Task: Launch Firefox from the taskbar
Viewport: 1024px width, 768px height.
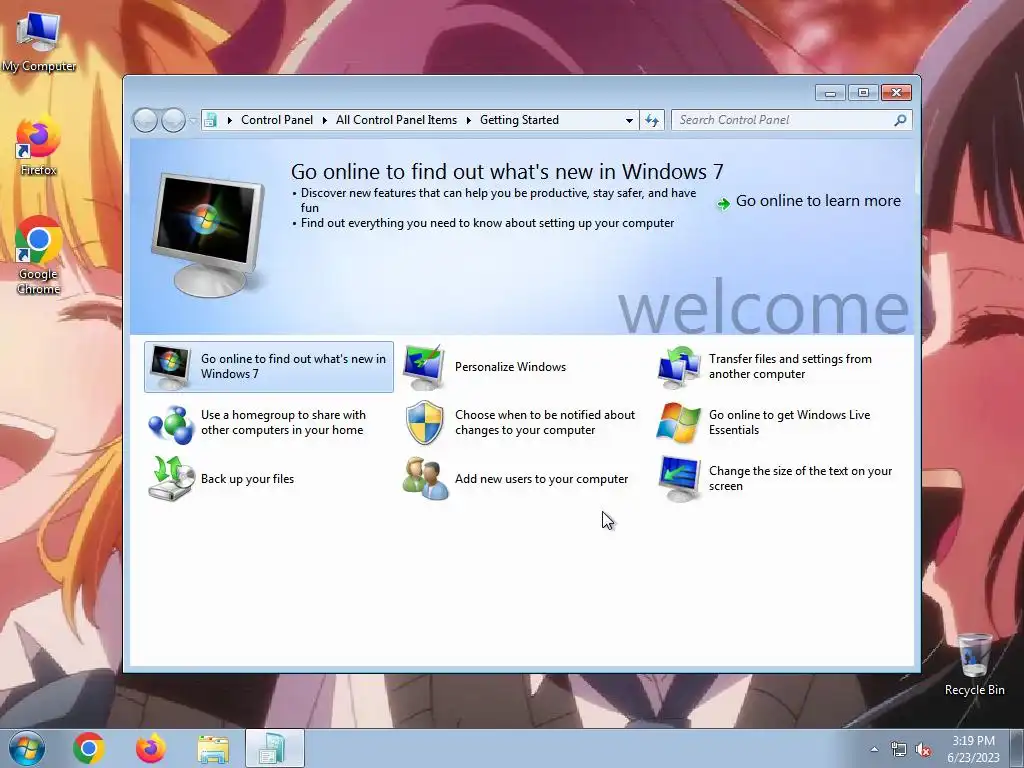Action: pos(150,748)
